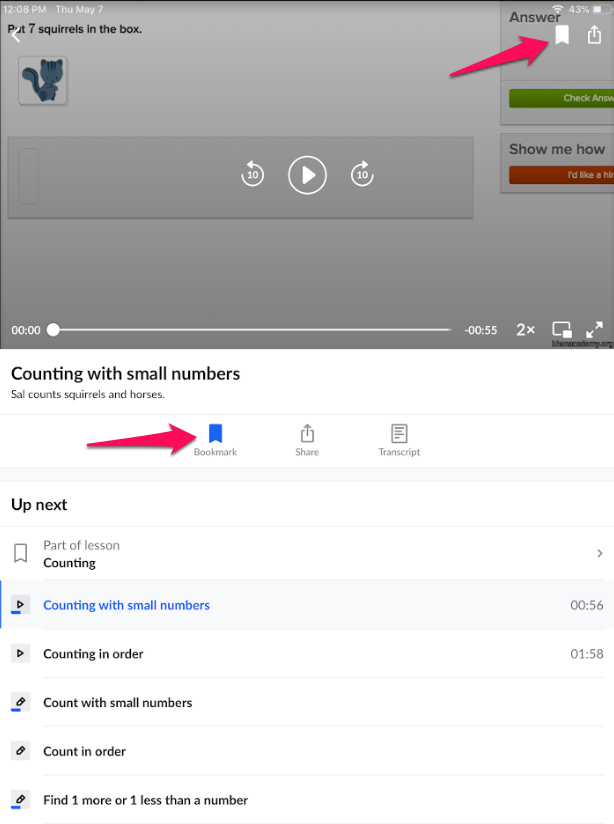Click the elapsed time 00:00
Screen dimensions: 614x824
pos(26,330)
